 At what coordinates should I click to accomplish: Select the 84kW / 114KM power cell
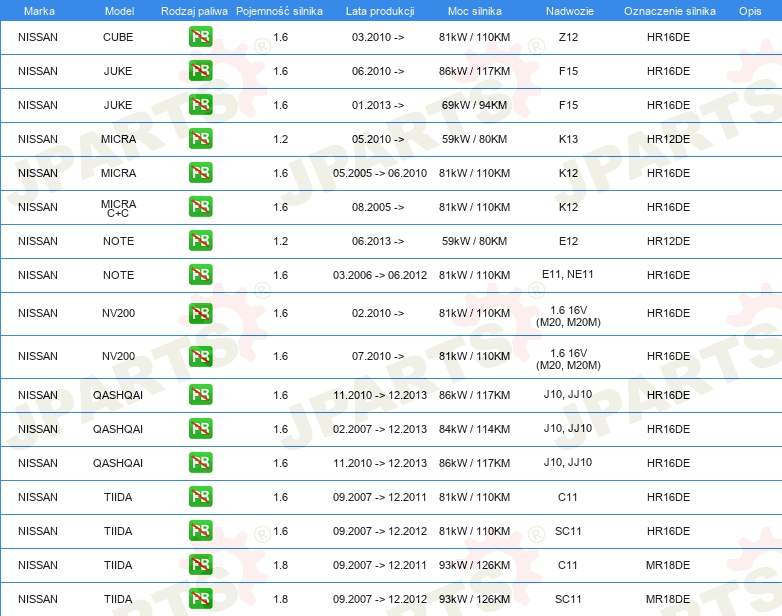[474, 429]
